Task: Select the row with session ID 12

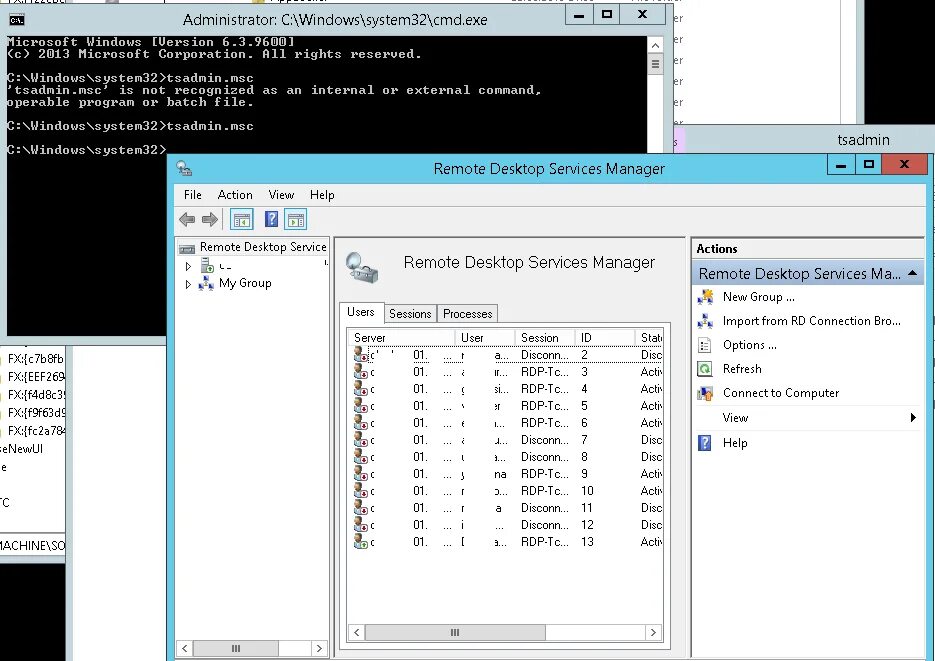Action: coord(507,525)
